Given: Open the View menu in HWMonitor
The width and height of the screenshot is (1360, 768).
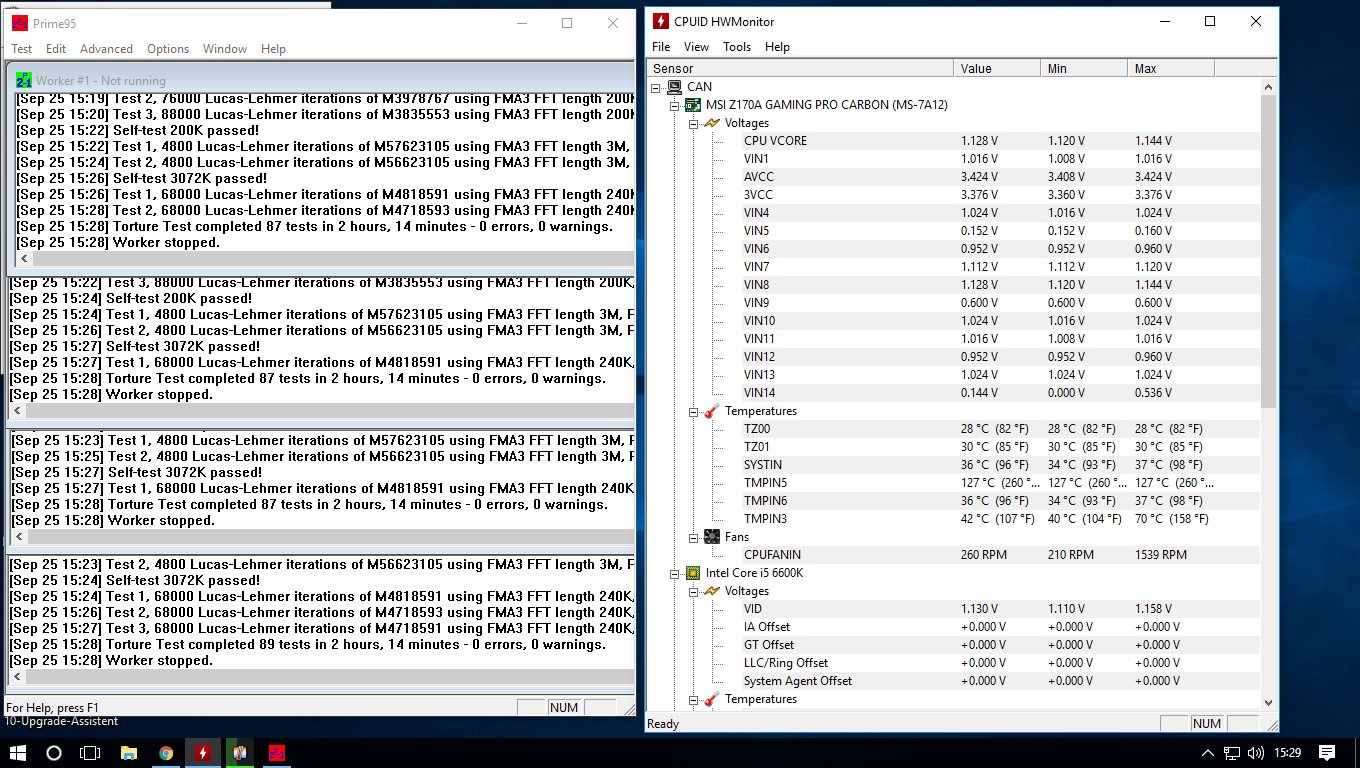Looking at the screenshot, I should 696,47.
